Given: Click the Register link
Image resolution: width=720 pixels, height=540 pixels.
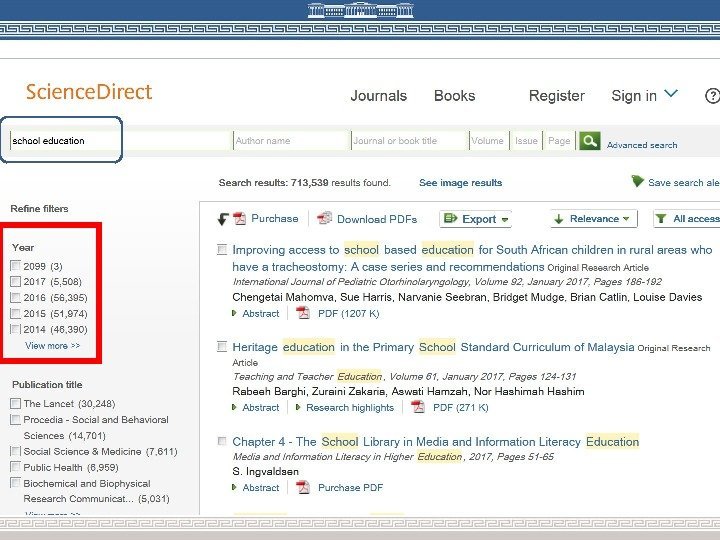Looking at the screenshot, I should [557, 96].
